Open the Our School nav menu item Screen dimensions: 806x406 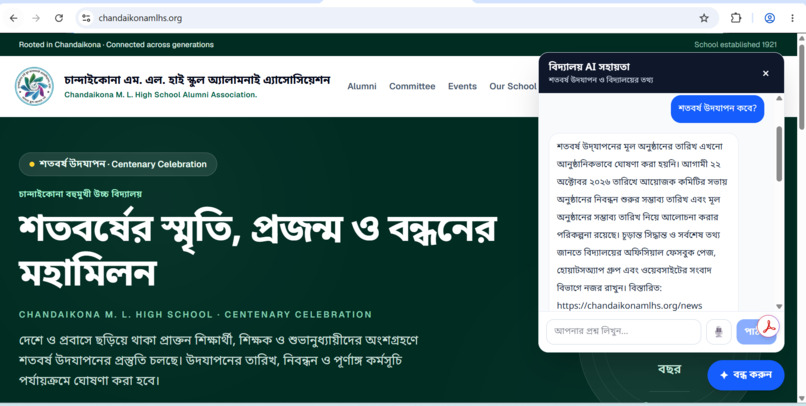coord(512,86)
